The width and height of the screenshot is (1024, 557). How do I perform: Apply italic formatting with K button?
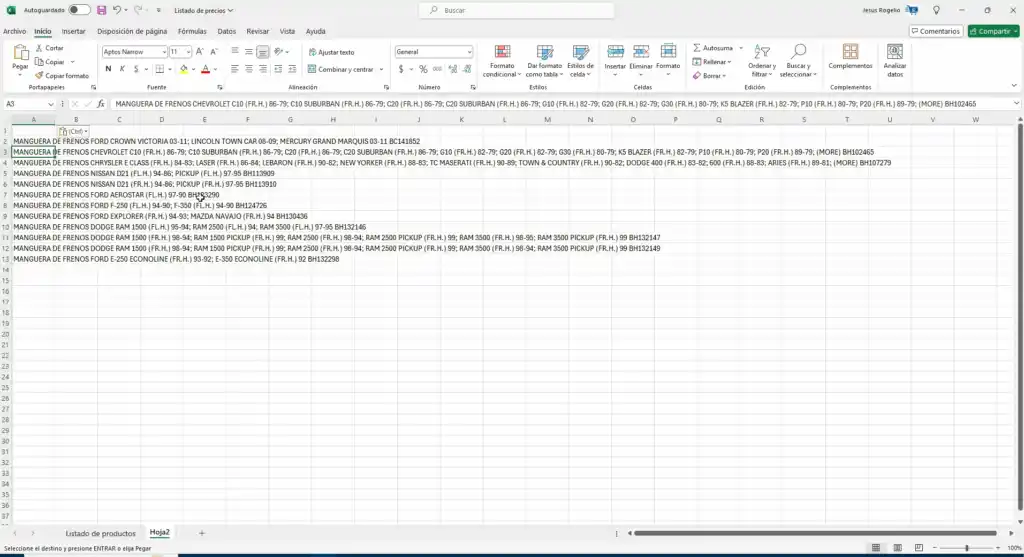click(122, 69)
